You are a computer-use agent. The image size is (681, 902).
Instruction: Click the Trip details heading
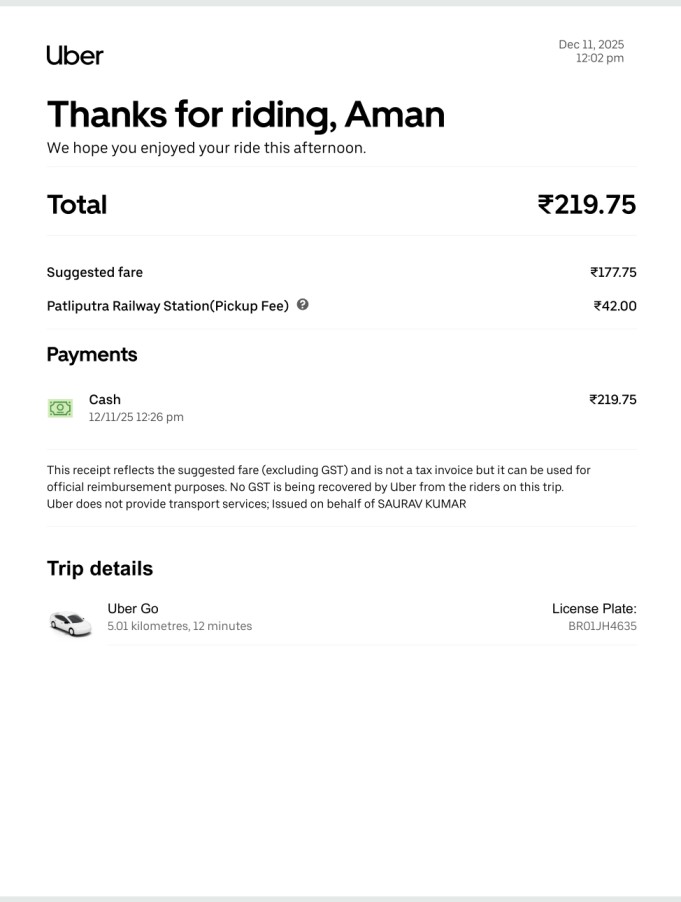(100, 569)
